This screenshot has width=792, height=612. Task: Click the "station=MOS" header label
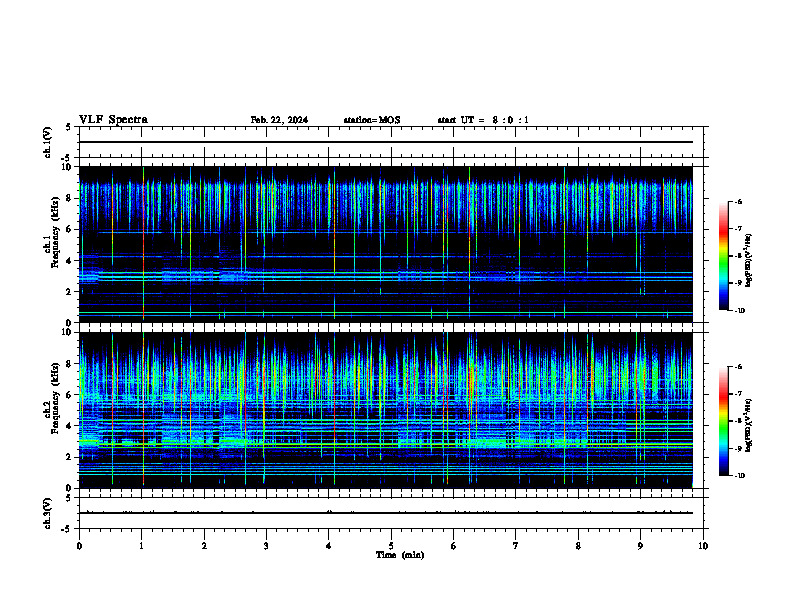(372, 120)
